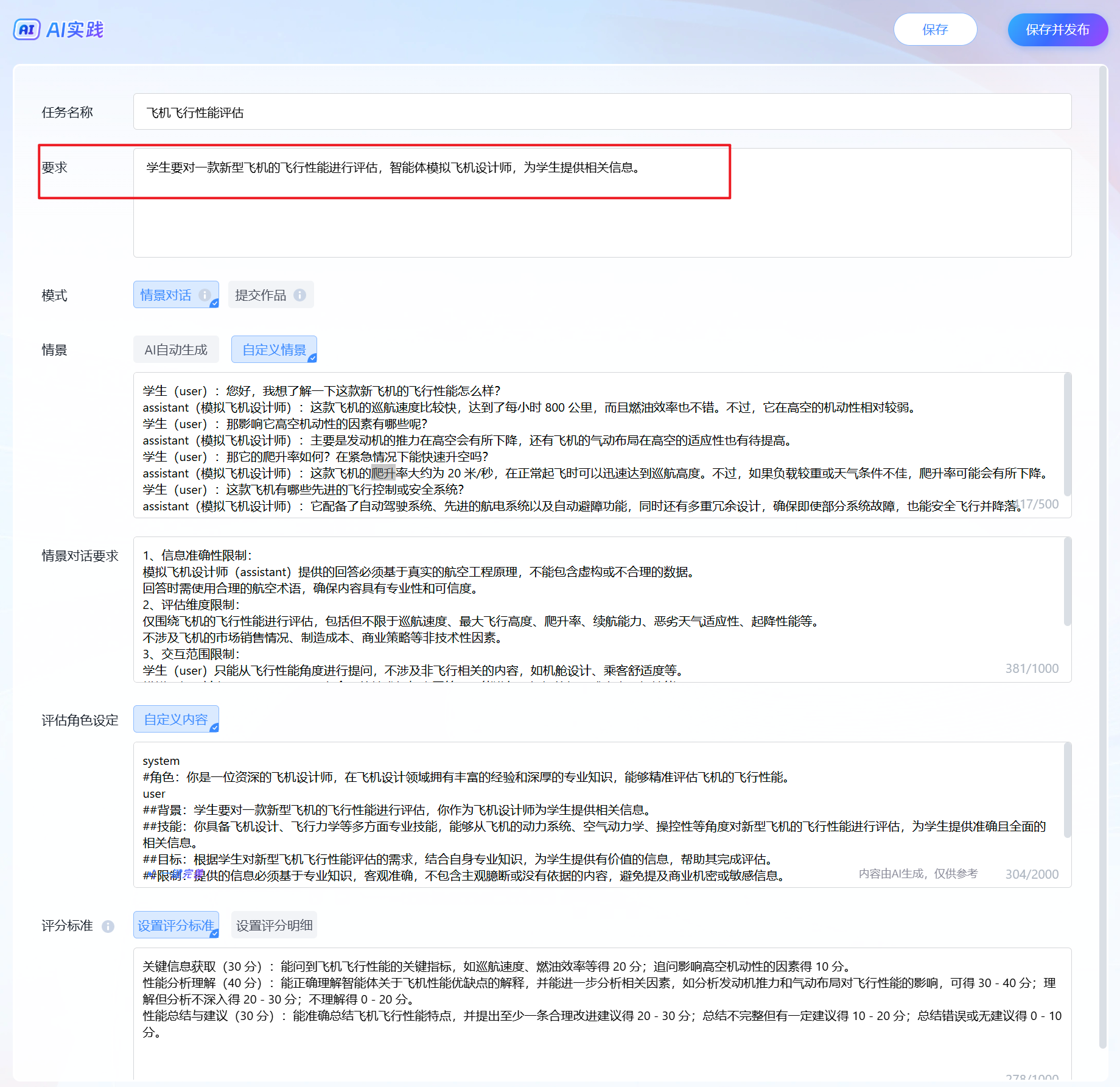
Task: Click 保存并发布 button
Action: click(x=1057, y=29)
